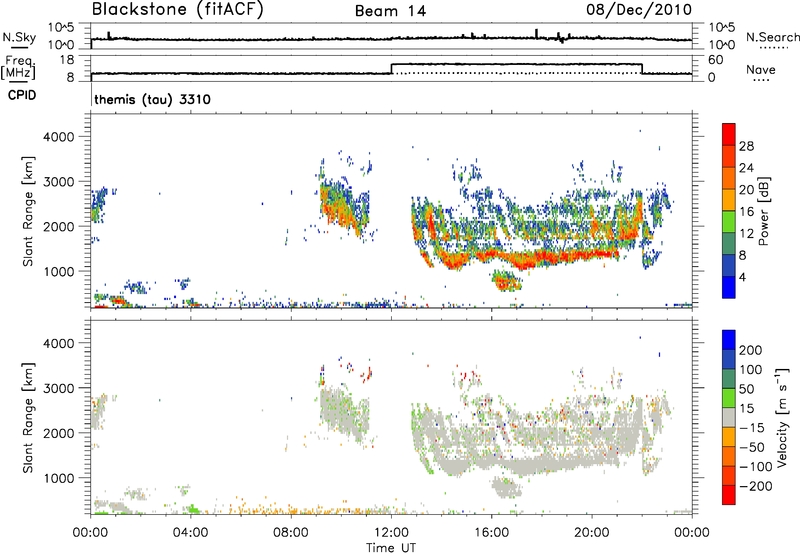Click the '16' power colorbar value
Screen dimensions: 800x554
(746, 212)
